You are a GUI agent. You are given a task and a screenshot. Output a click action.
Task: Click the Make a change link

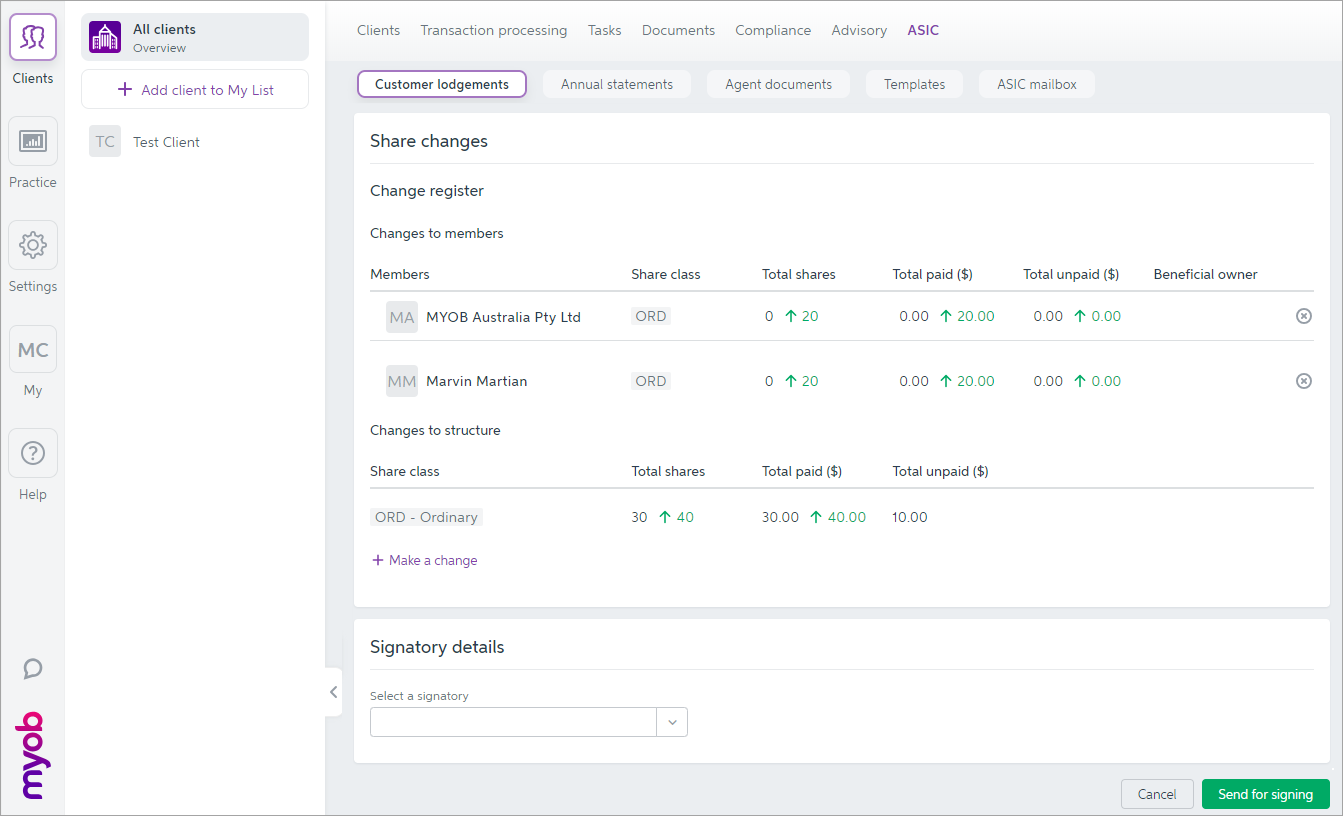coord(425,560)
